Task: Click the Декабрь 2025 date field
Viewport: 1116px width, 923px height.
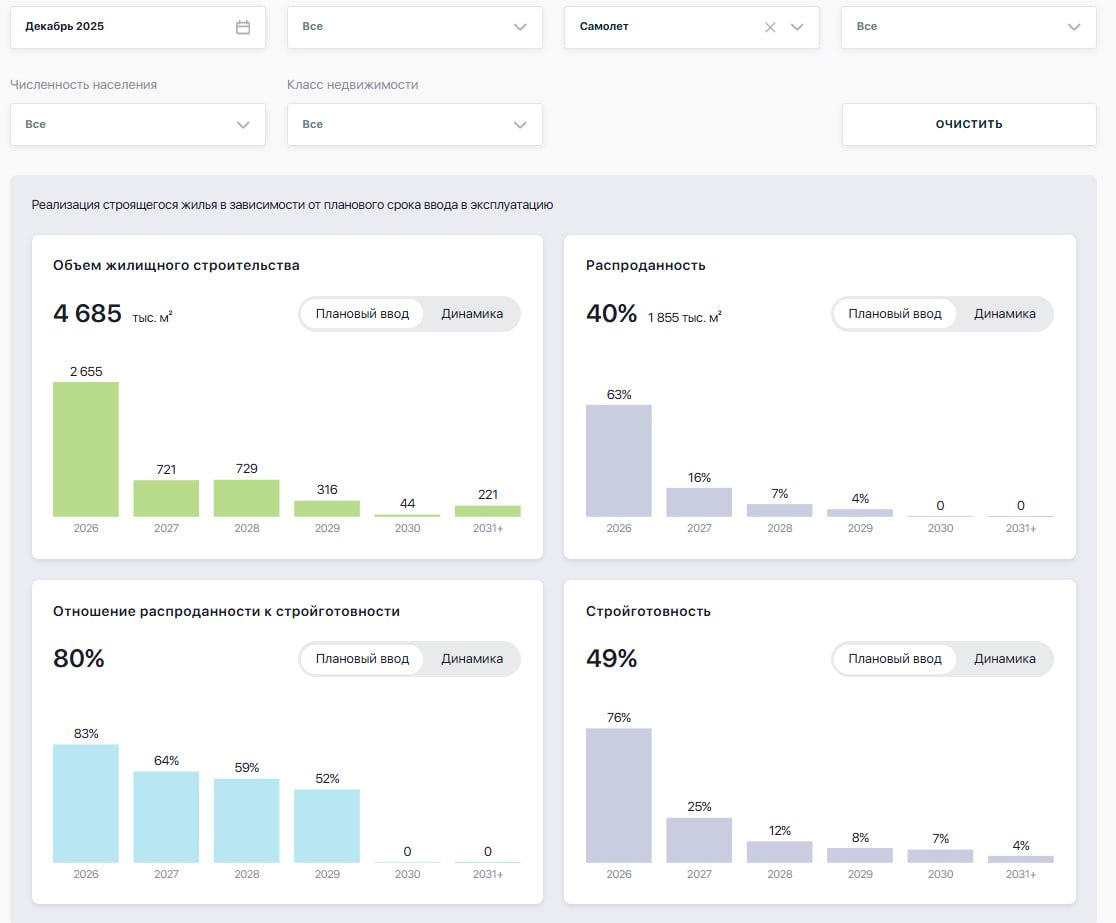Action: coord(120,27)
